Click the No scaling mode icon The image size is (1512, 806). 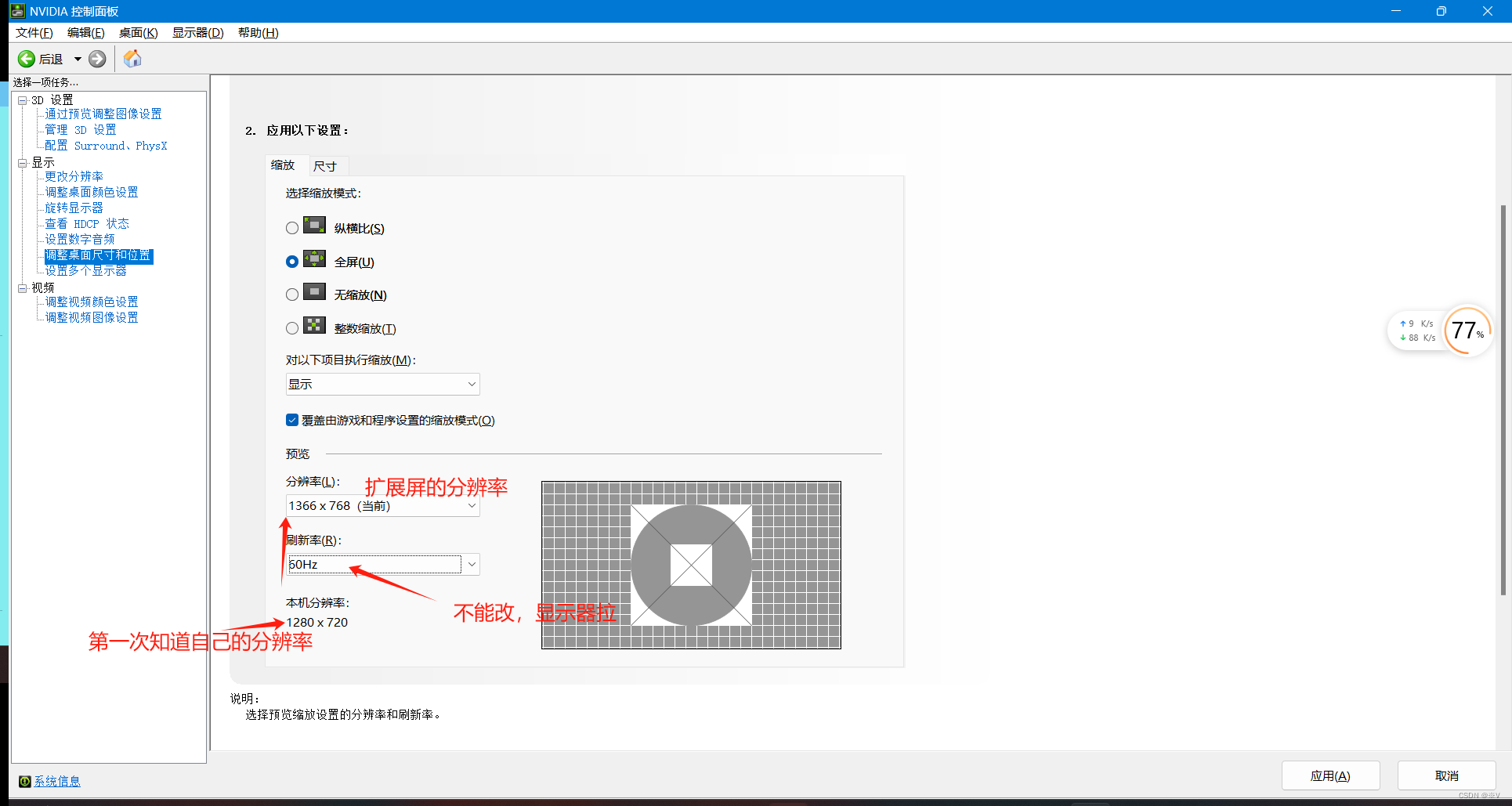[x=314, y=292]
